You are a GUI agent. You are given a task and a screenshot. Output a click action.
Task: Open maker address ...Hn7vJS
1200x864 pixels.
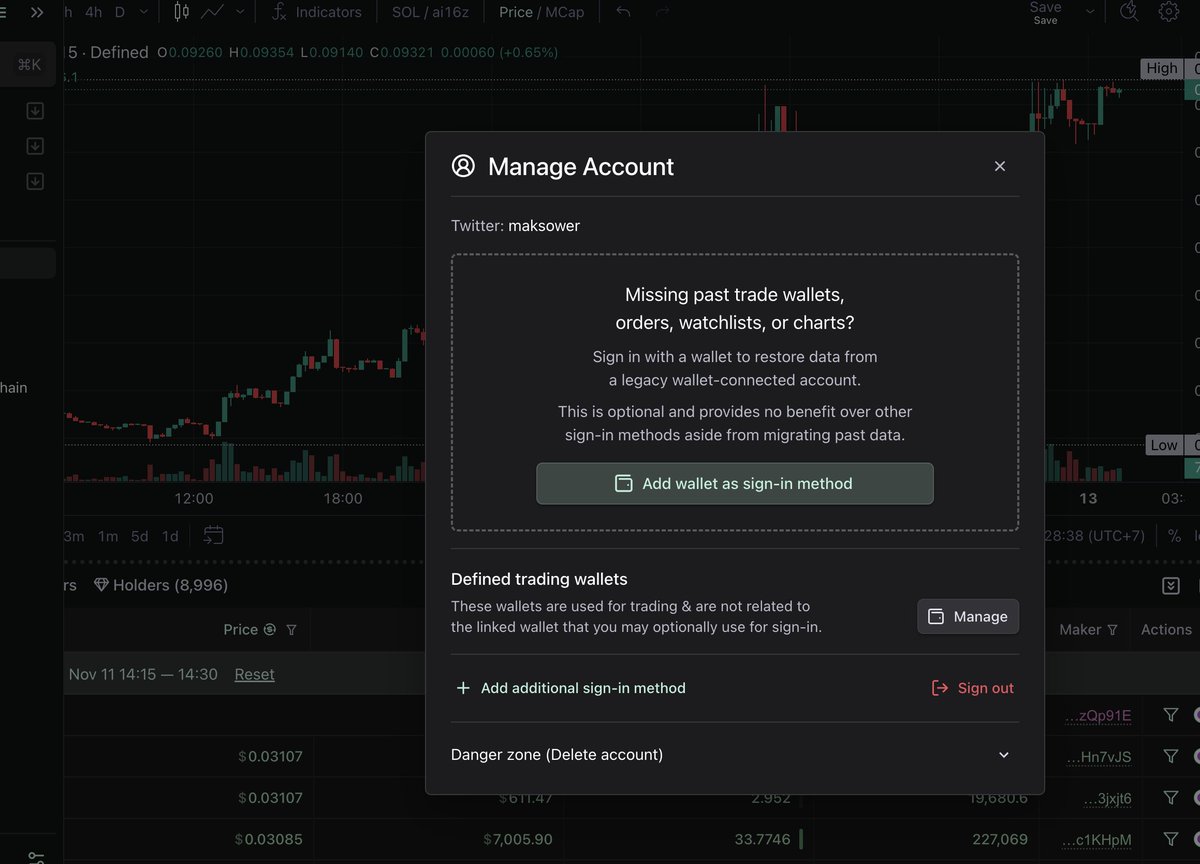tap(1099, 757)
